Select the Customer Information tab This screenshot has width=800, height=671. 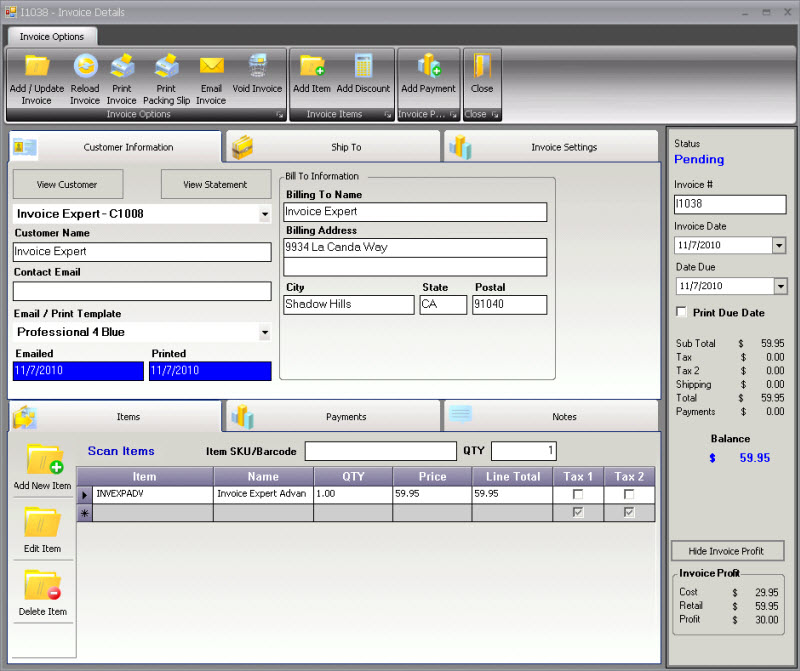tap(115, 147)
